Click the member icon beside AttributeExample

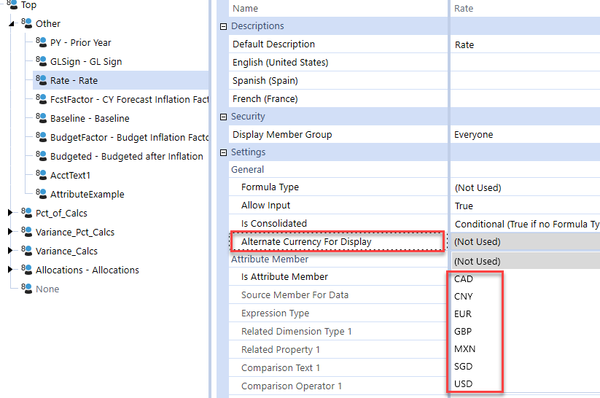coord(41,193)
